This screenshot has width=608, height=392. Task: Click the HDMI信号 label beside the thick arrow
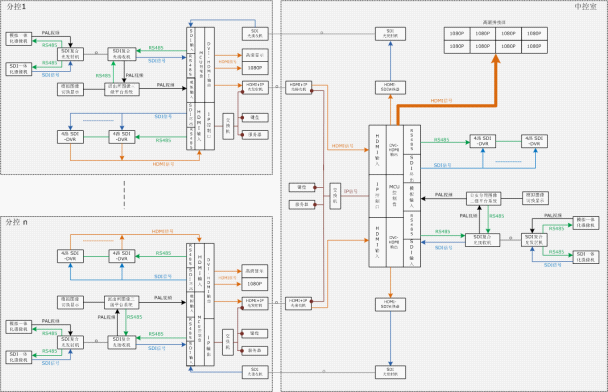click(441, 100)
